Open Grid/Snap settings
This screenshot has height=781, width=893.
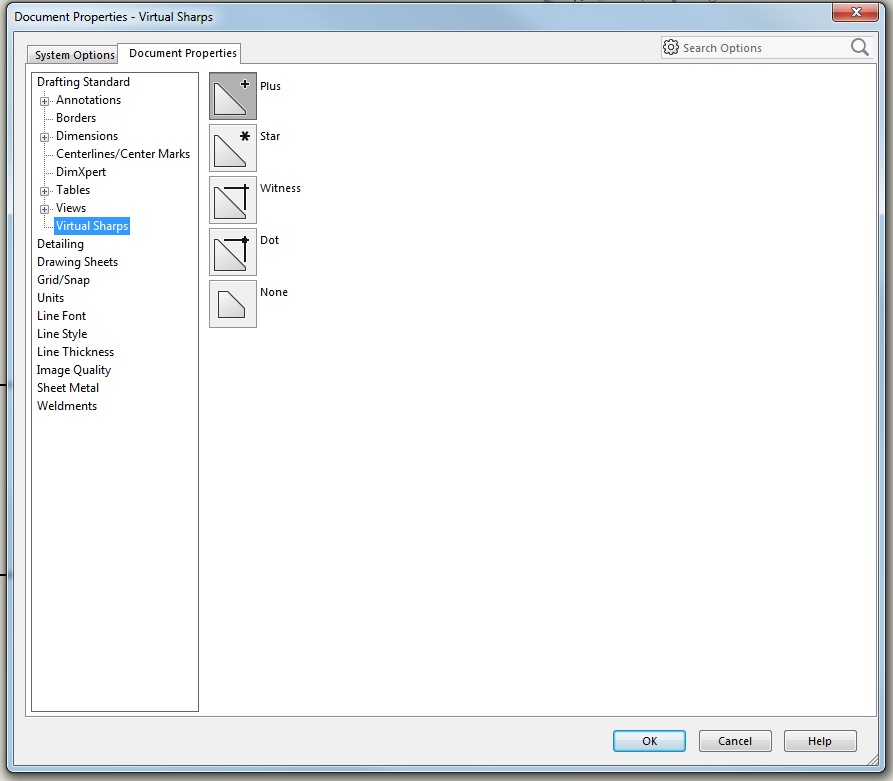(x=63, y=280)
